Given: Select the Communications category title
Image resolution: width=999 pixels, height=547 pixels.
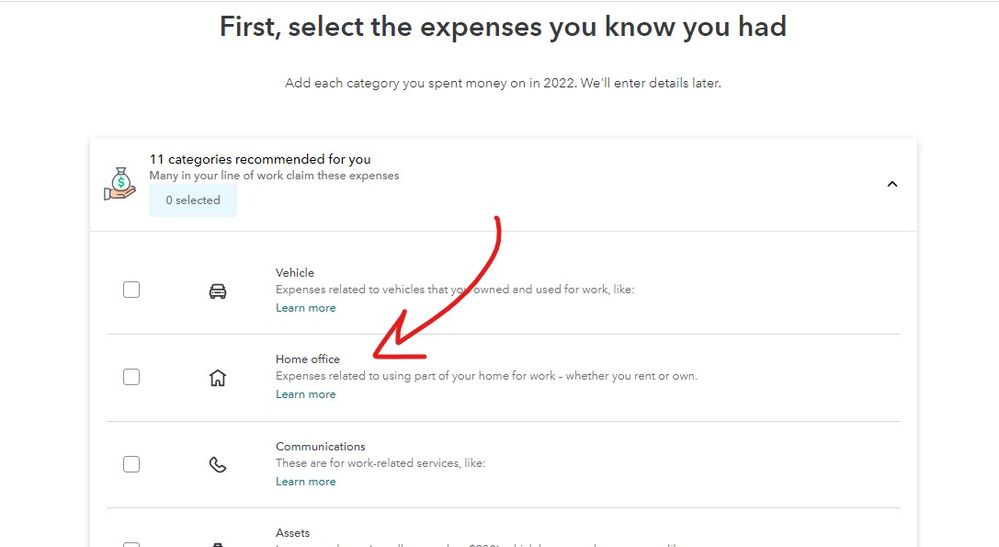Looking at the screenshot, I should click(320, 446).
